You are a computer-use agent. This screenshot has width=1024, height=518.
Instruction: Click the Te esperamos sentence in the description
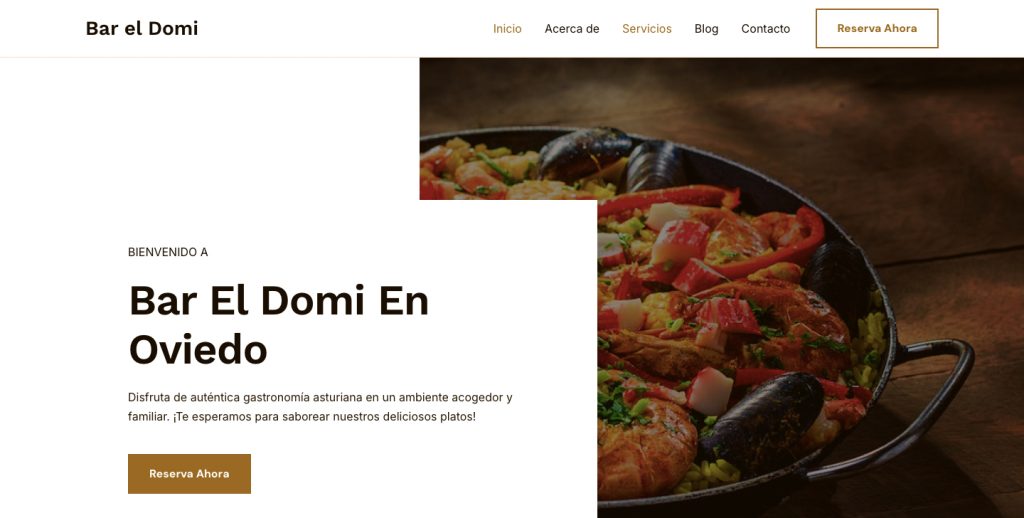coord(325,416)
